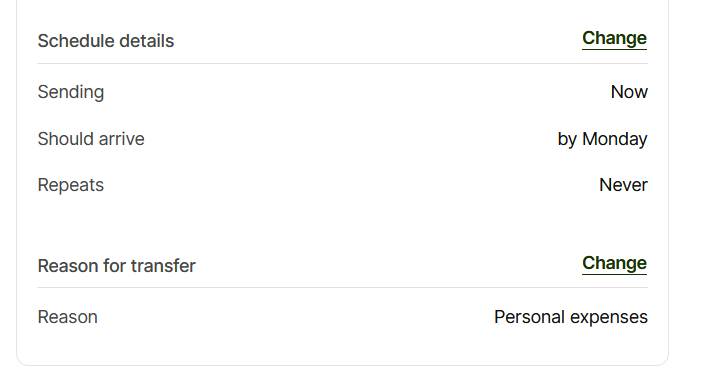Click the word Personal in reason value

tap(529, 317)
